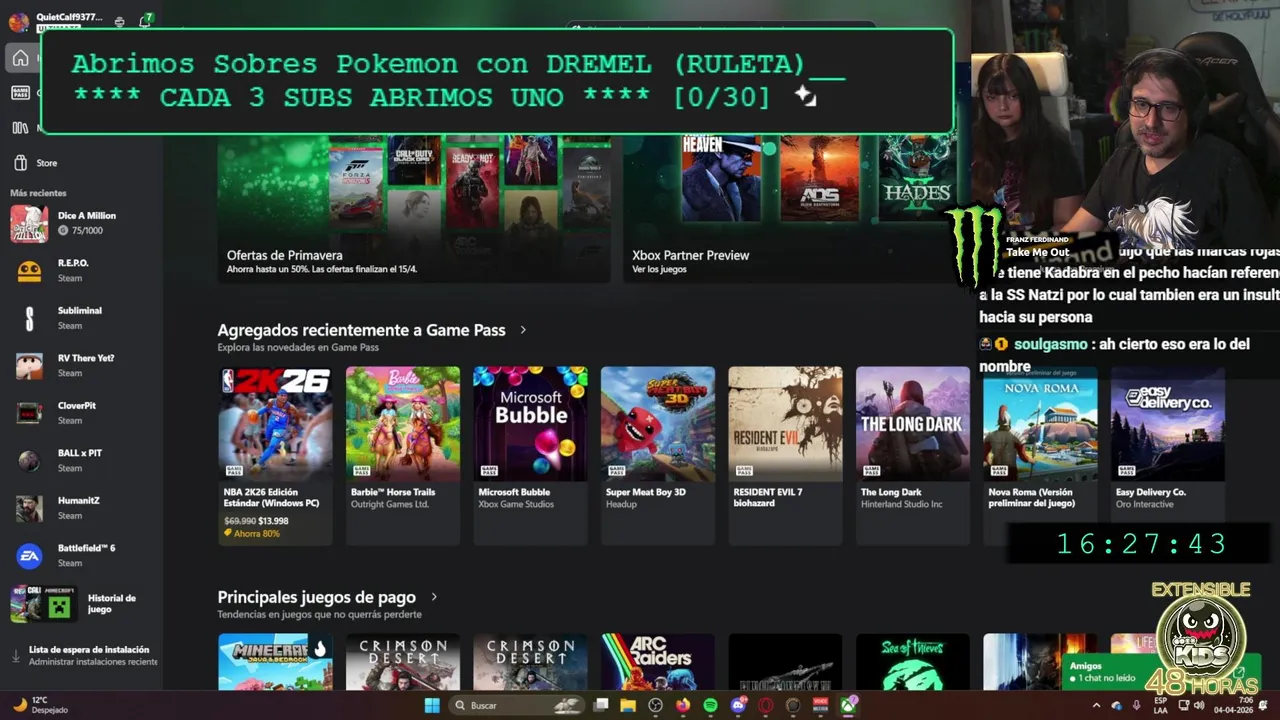The width and height of the screenshot is (1280, 720).
Task: Open Microsoft Bubble game card
Action: [530, 455]
